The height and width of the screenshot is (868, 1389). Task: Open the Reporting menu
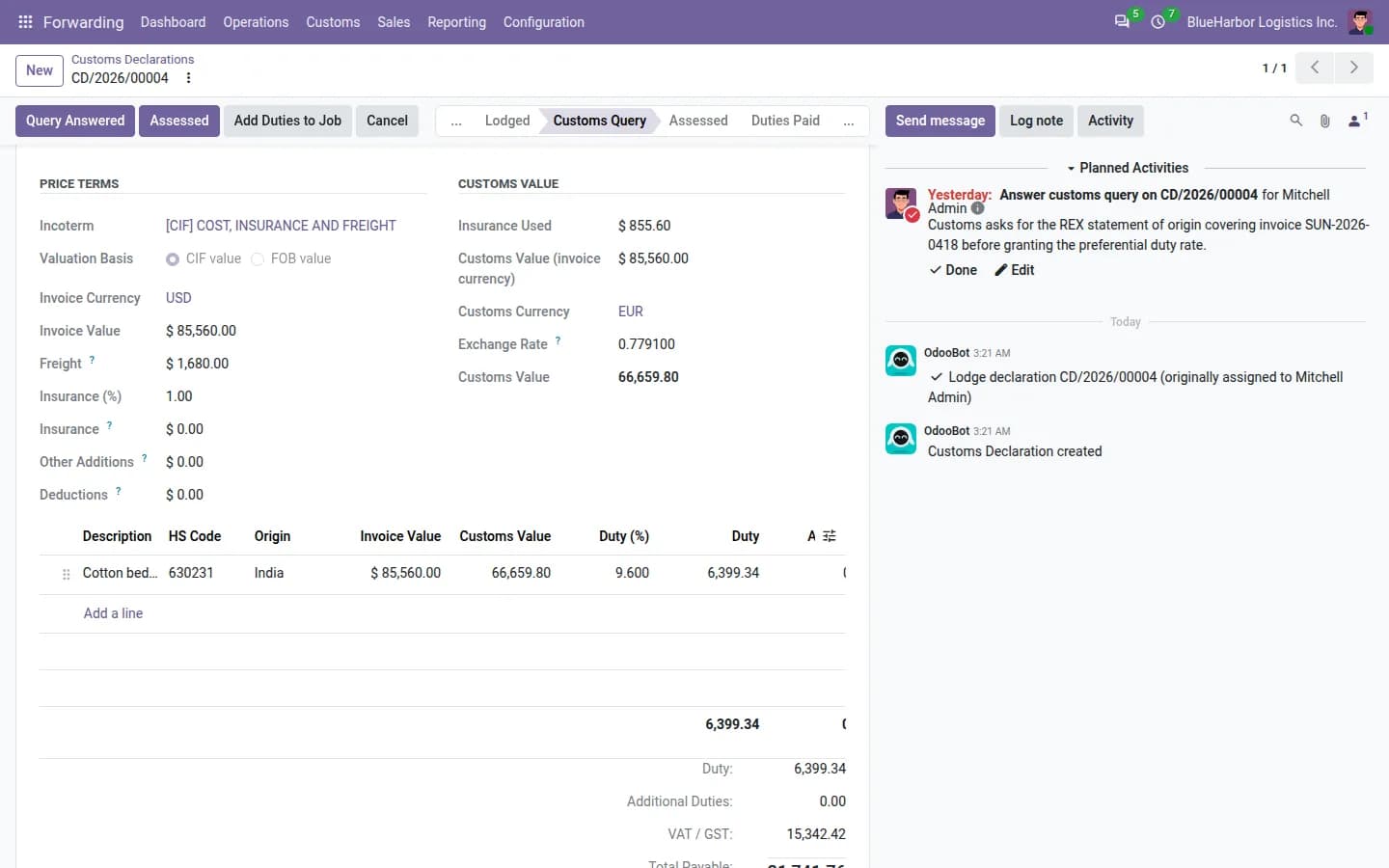coord(456,22)
